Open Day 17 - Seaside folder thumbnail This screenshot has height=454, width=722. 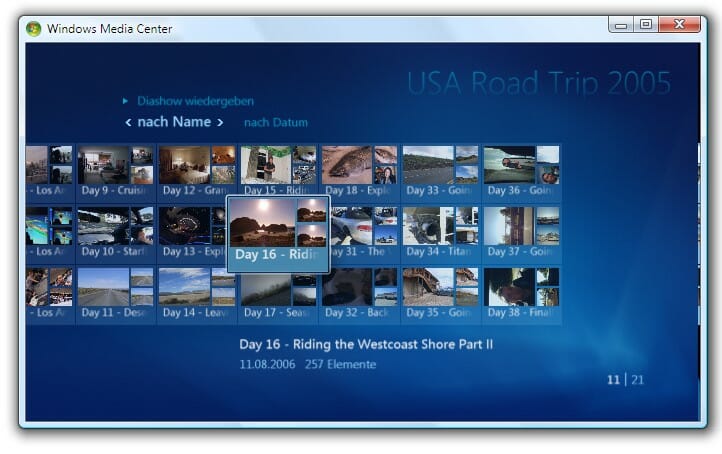point(278,297)
